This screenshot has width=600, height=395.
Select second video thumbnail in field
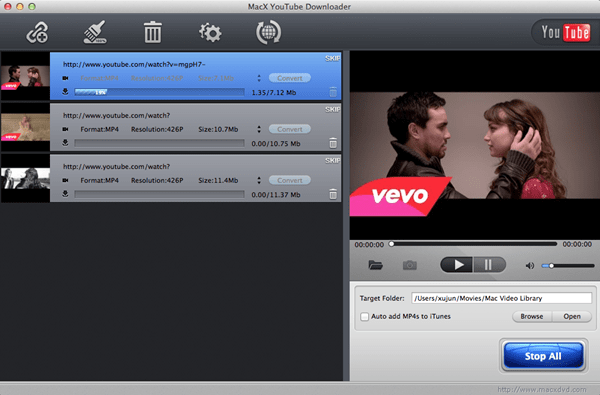[x=25, y=127]
